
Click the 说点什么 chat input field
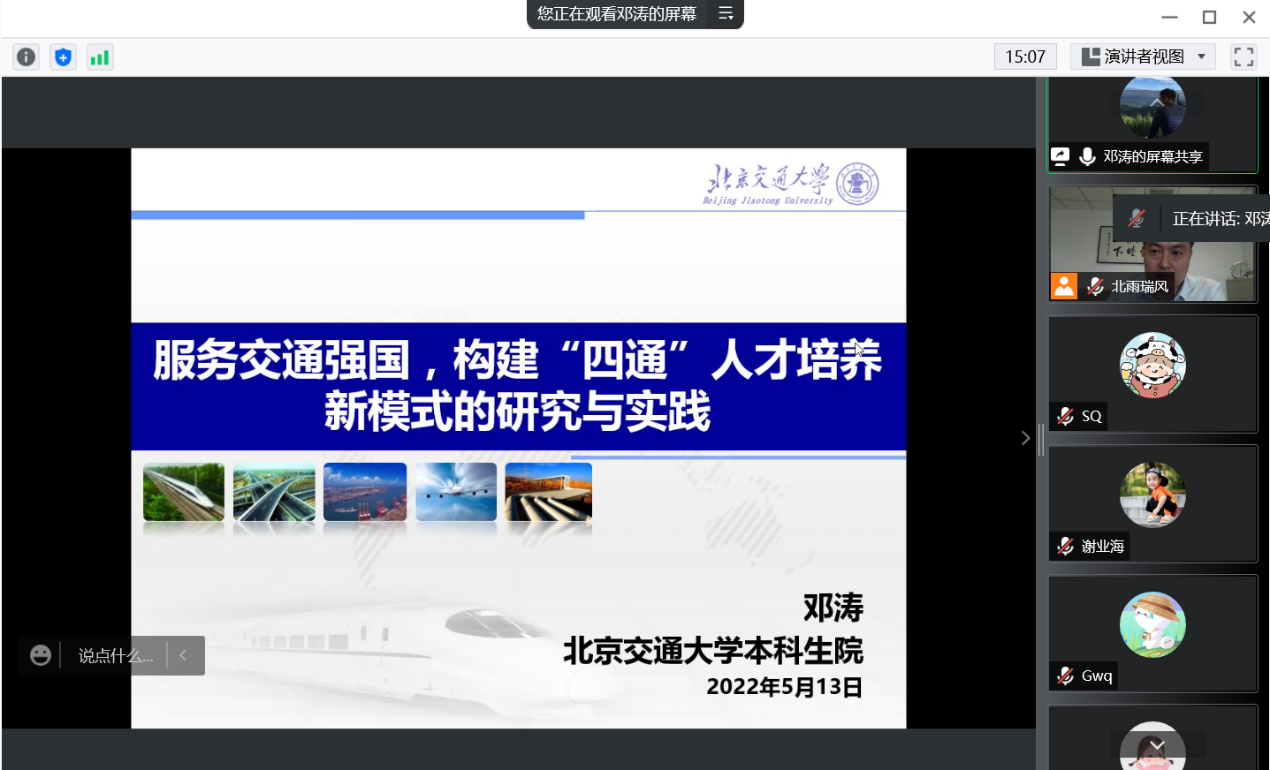click(x=116, y=656)
